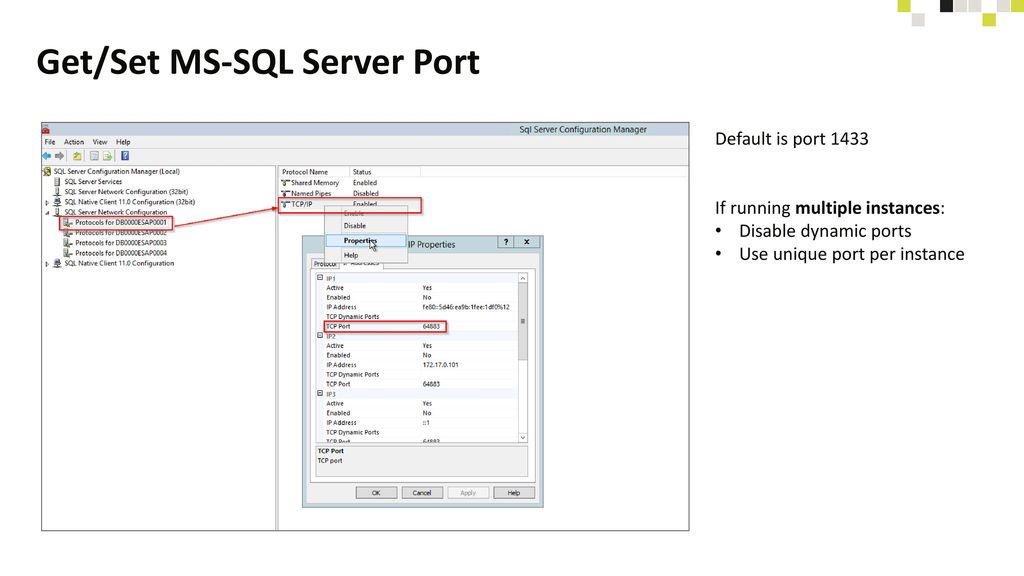
Task: Click the Apply button
Action: (x=468, y=493)
